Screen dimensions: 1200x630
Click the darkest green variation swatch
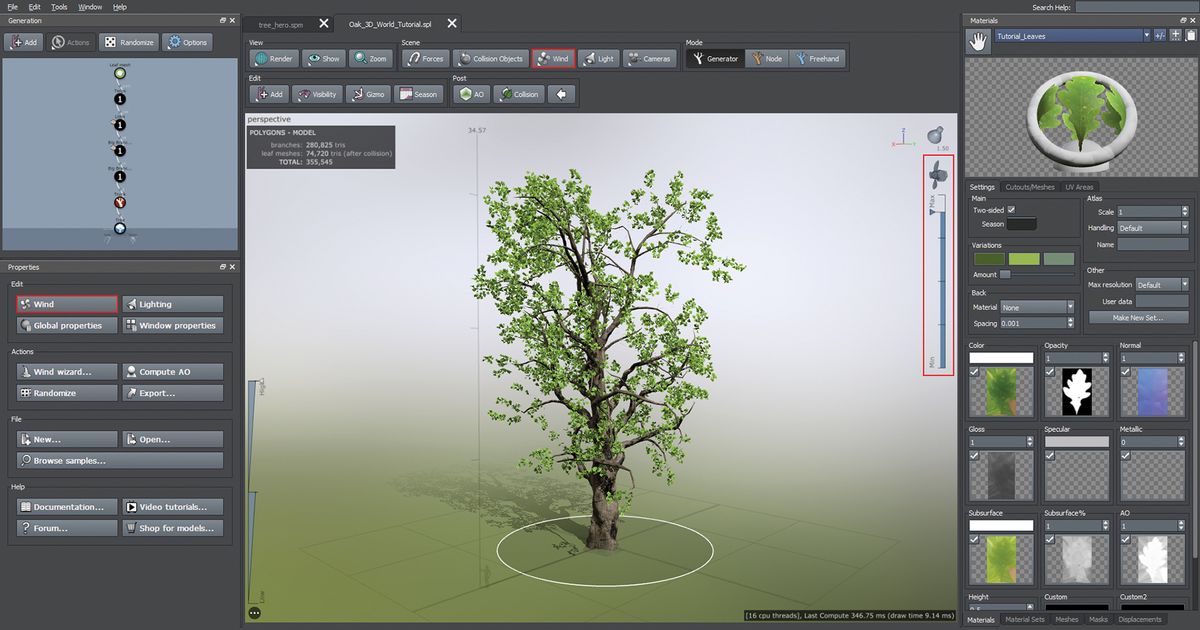pyautogui.click(x=988, y=258)
